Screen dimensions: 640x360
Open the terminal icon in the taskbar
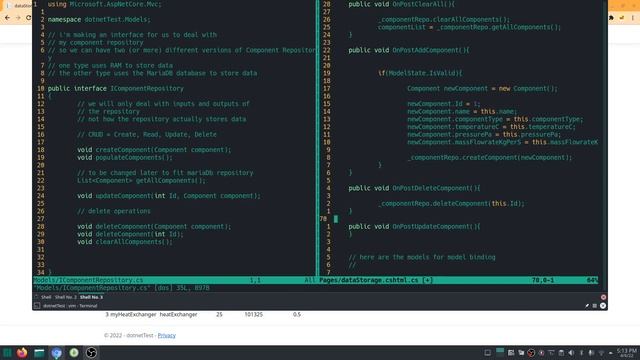39,353
